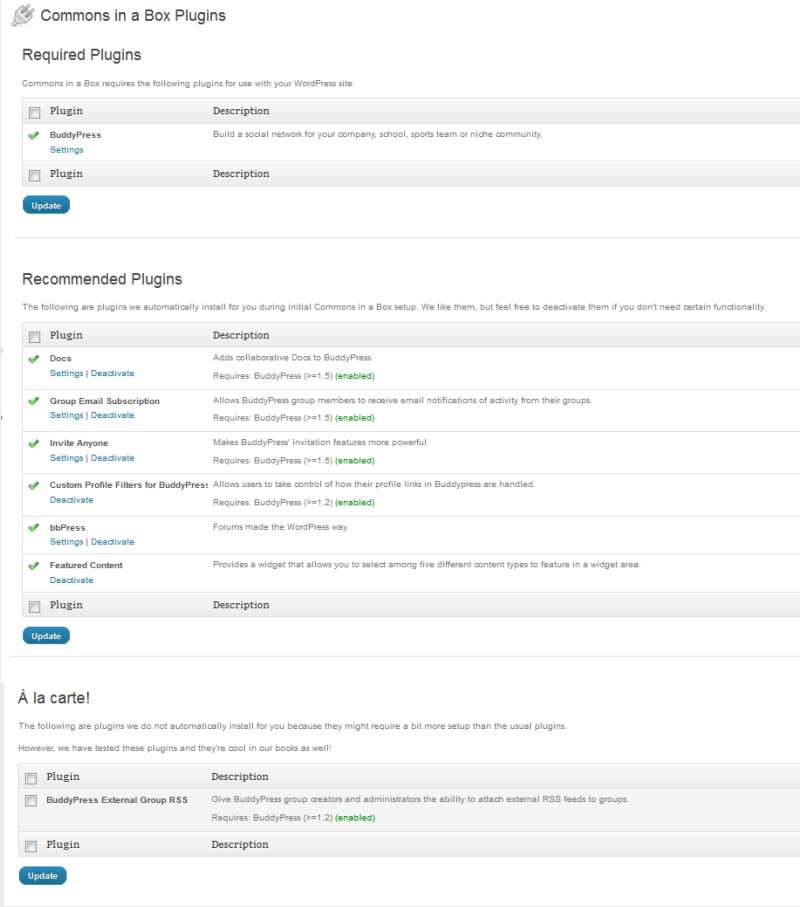Screen dimensions: 800x907
Task: Click 'Requires: BuddyPress (>=1.5)' under Invite Anyone
Action: click(273, 461)
